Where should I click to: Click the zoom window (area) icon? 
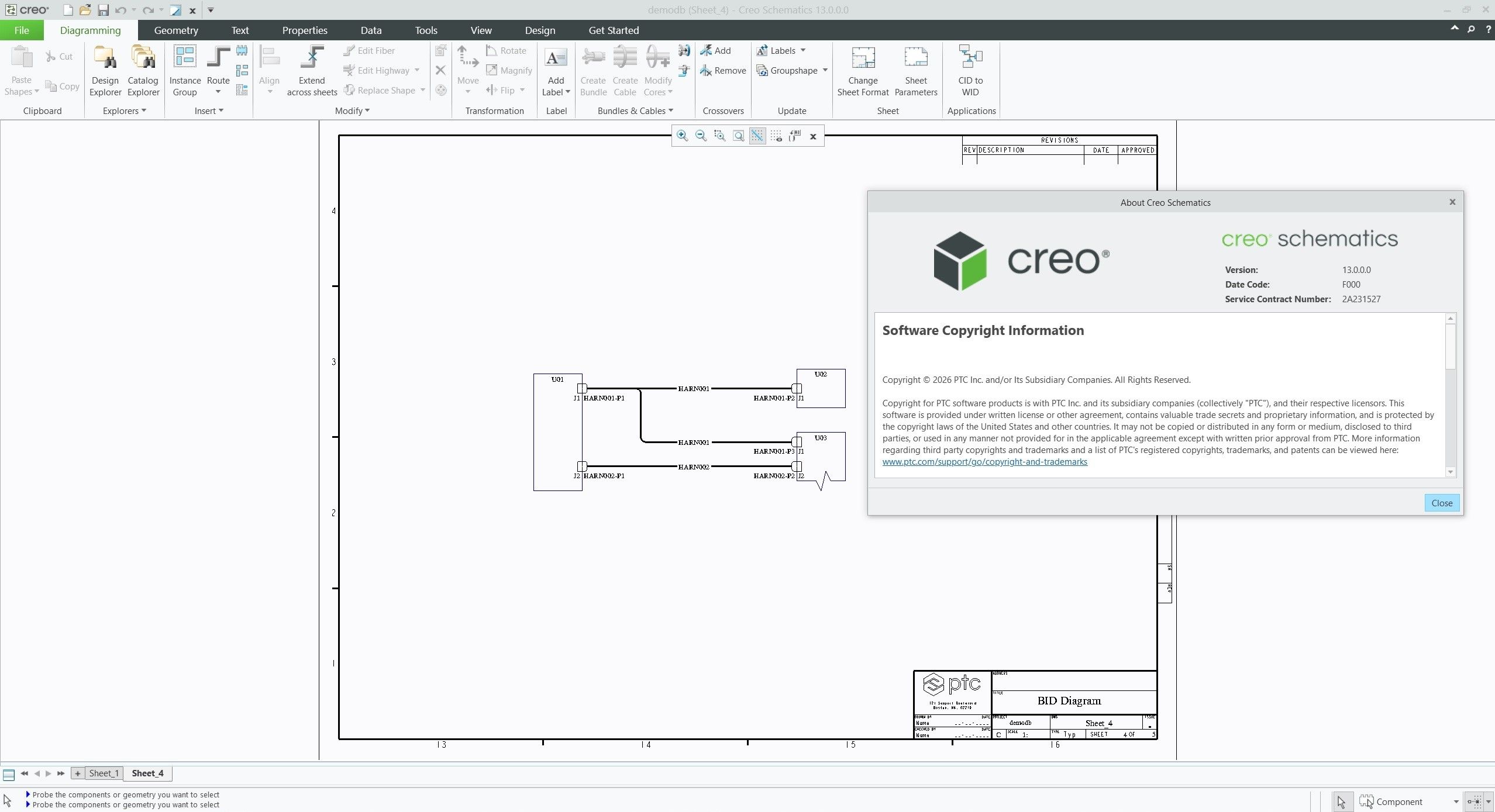point(719,136)
